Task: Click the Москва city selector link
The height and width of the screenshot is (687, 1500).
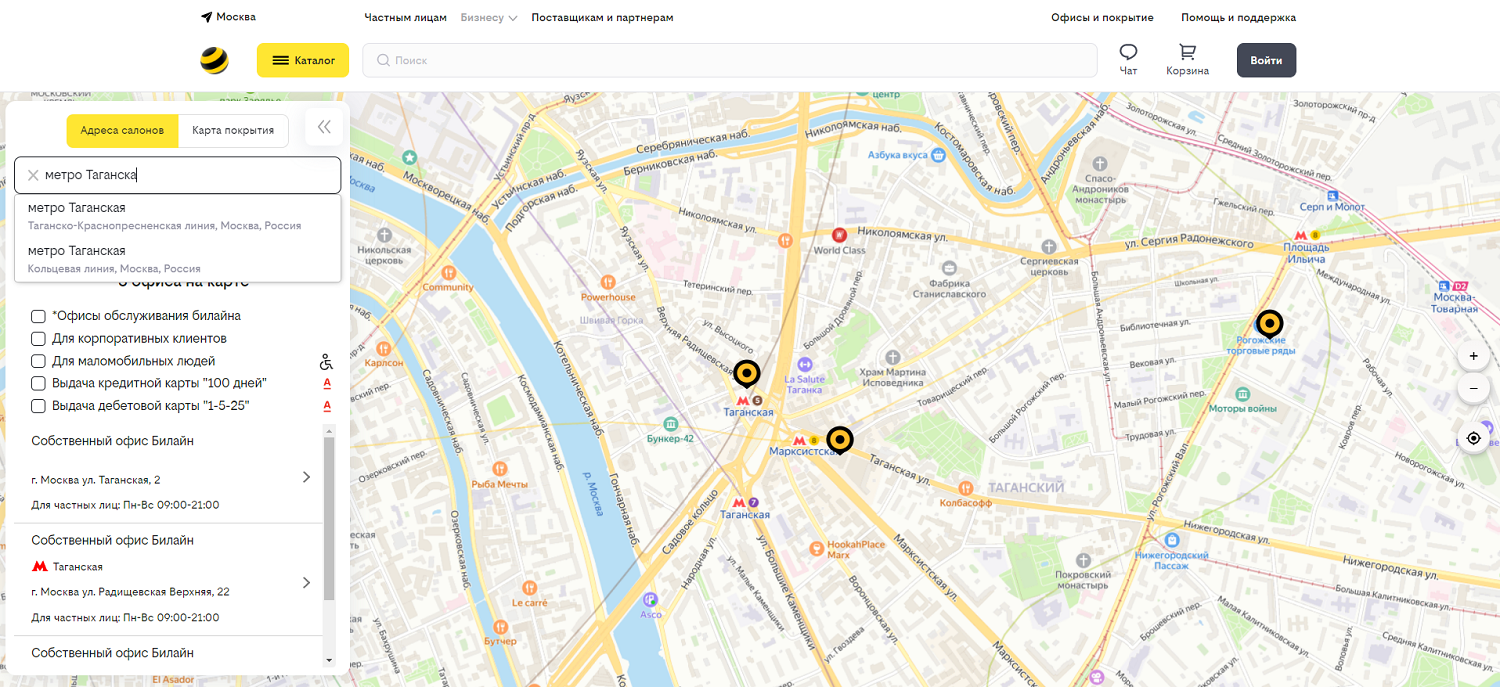Action: tap(236, 17)
